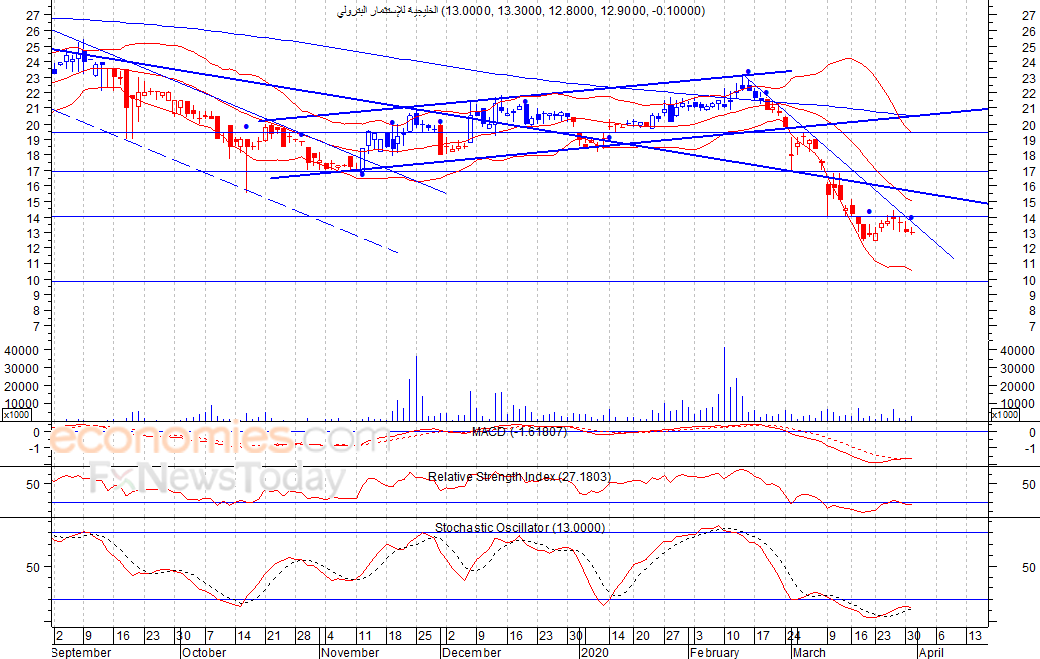Select the Relative Strength Index (27.1803) label

519,476
